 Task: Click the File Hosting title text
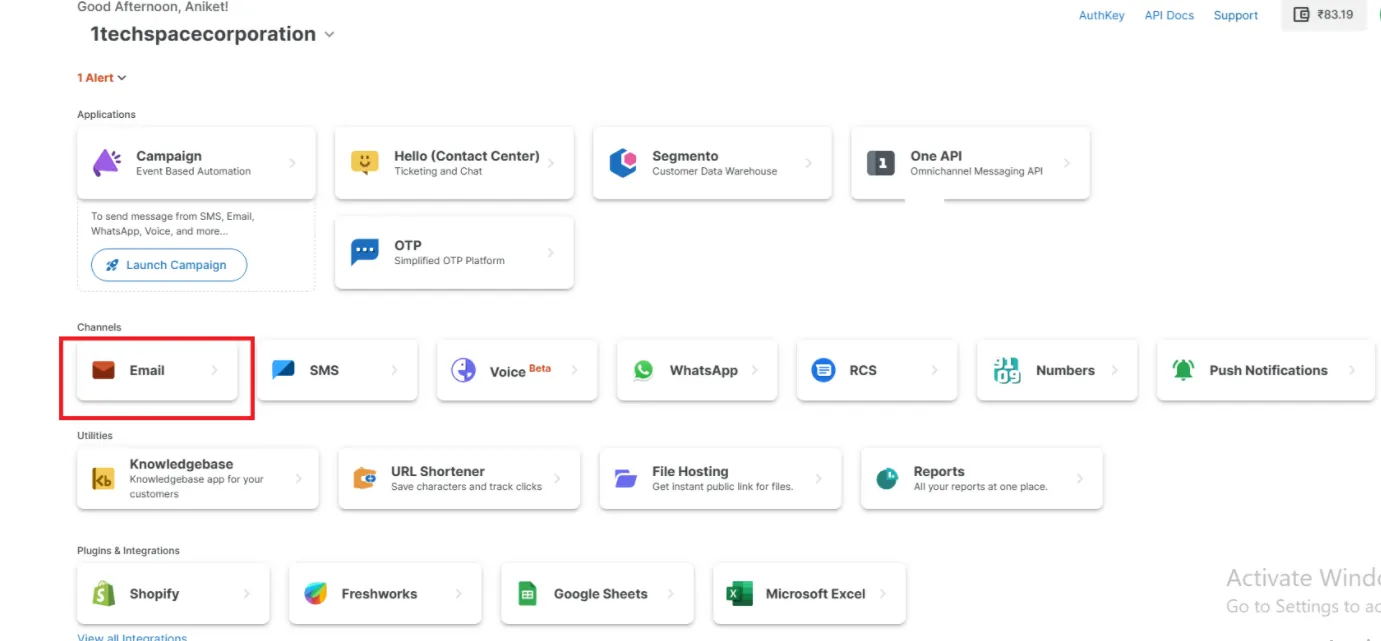[690, 471]
